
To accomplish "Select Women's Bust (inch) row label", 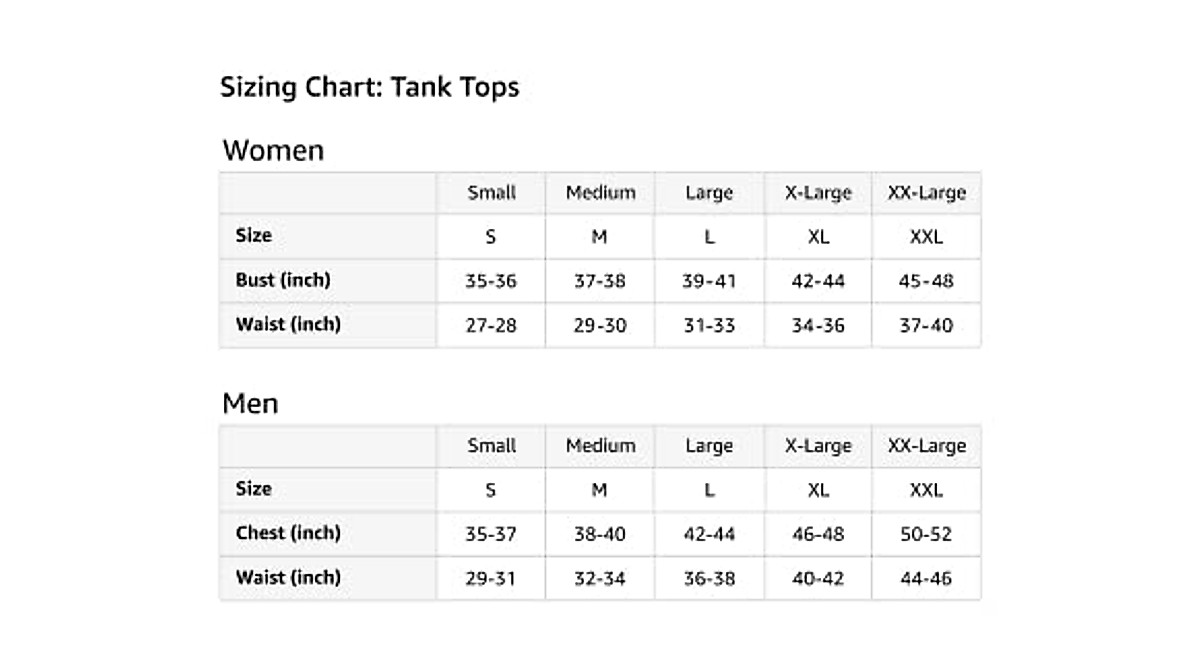I will tap(283, 280).
